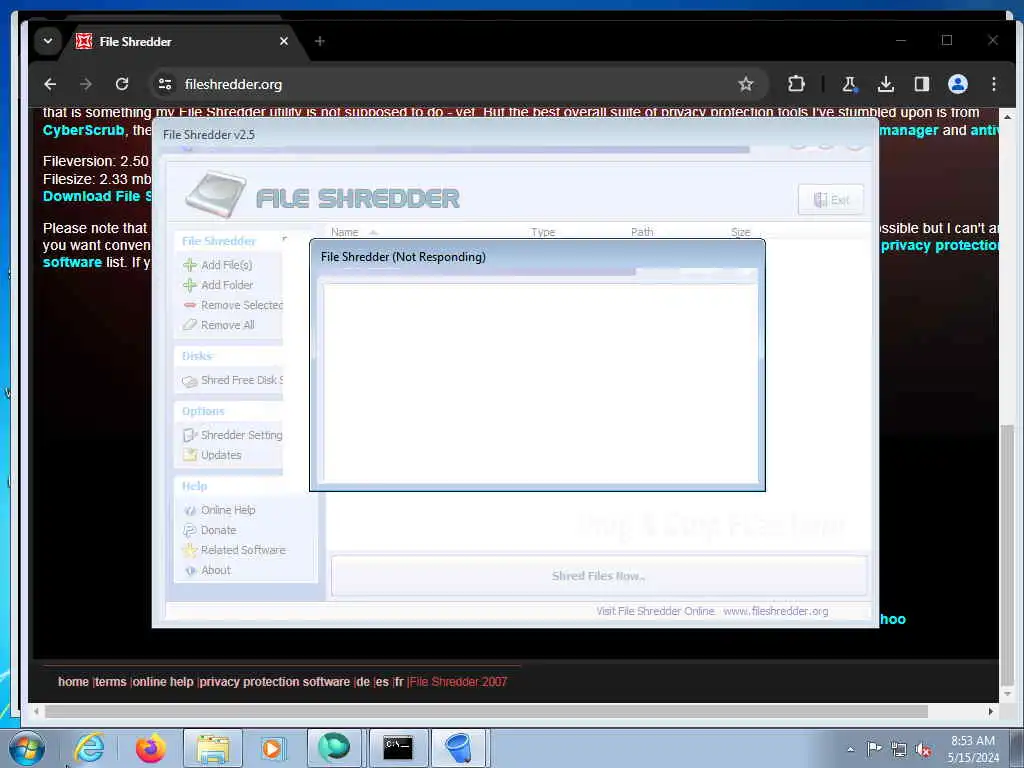Open the command prompt taskbar icon
The image size is (1024, 768).
(398, 748)
